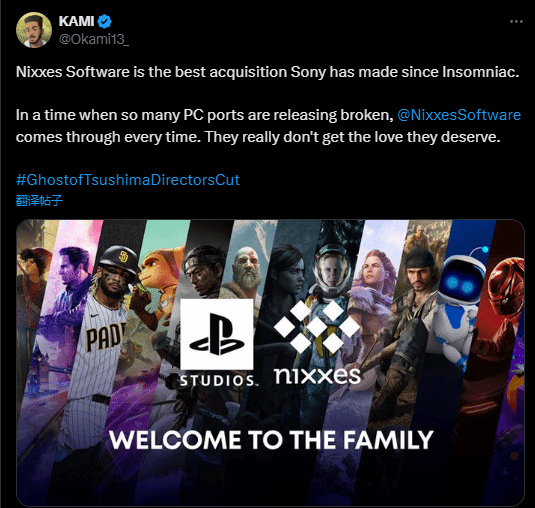The height and width of the screenshot is (508, 535).
Task: Click the blue verified badge next to KAMI
Action: click(104, 21)
